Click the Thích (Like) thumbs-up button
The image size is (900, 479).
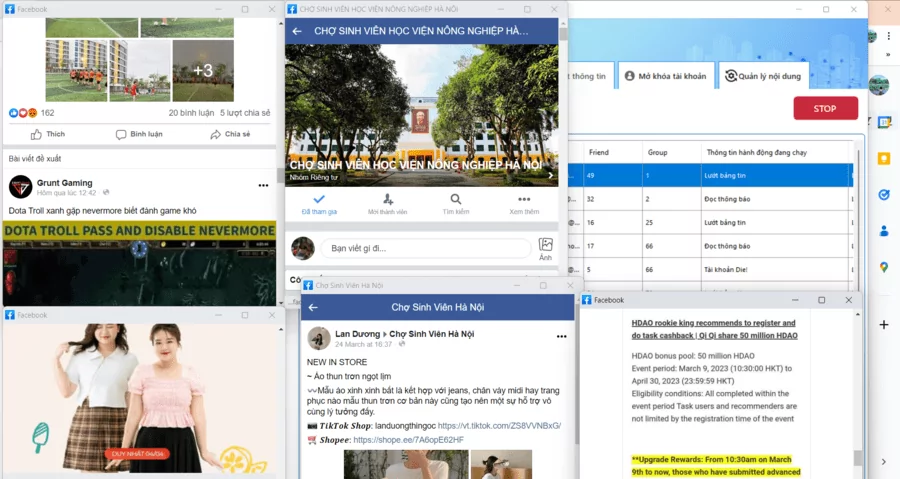pos(48,134)
